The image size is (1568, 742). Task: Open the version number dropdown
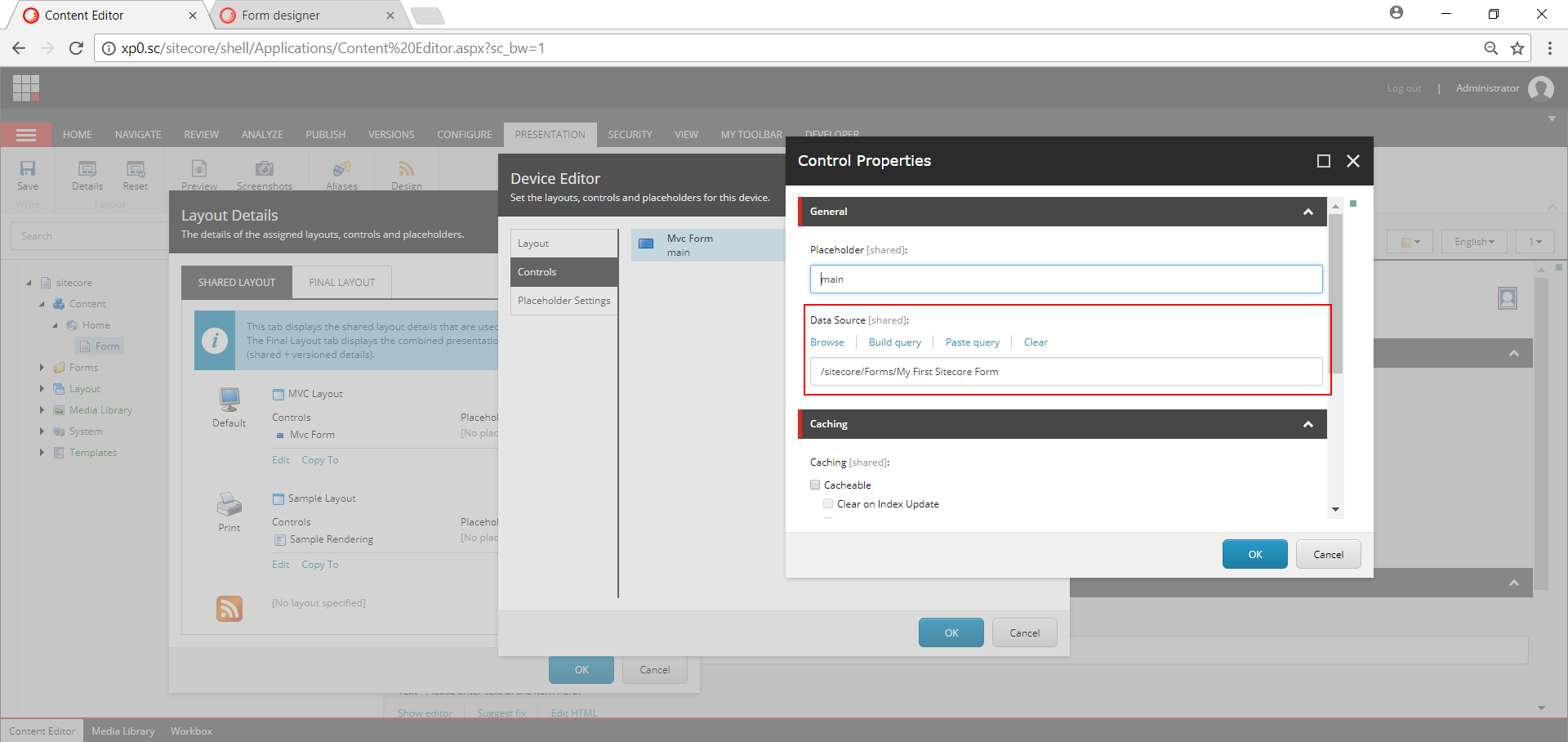[x=1535, y=242]
